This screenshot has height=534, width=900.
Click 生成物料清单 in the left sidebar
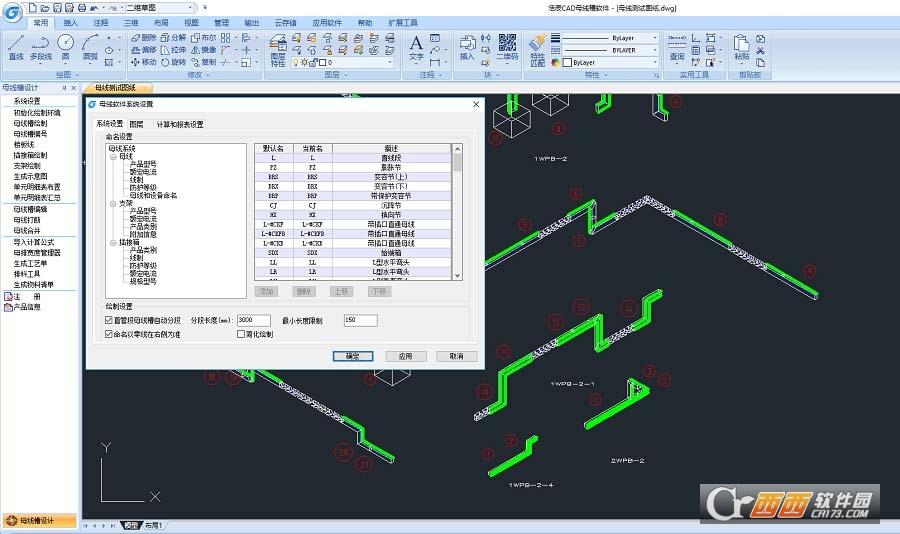[33, 284]
